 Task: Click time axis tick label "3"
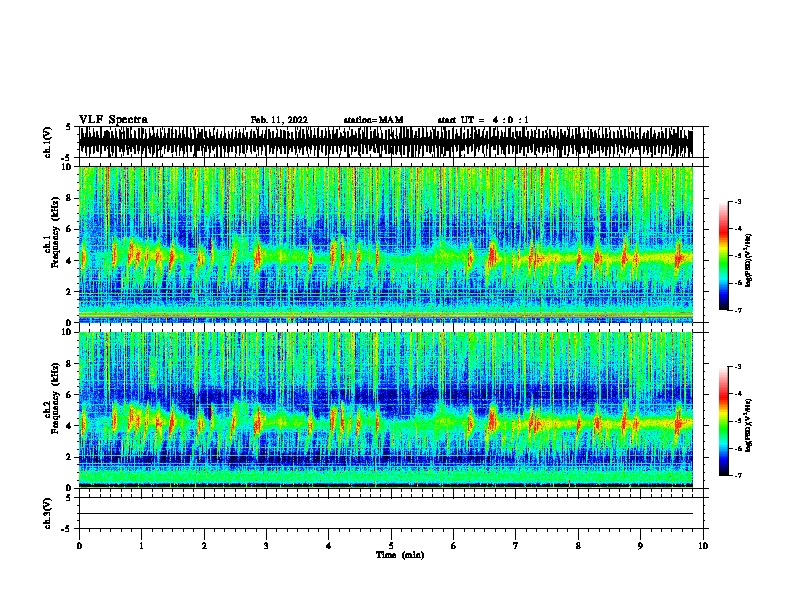[266, 546]
